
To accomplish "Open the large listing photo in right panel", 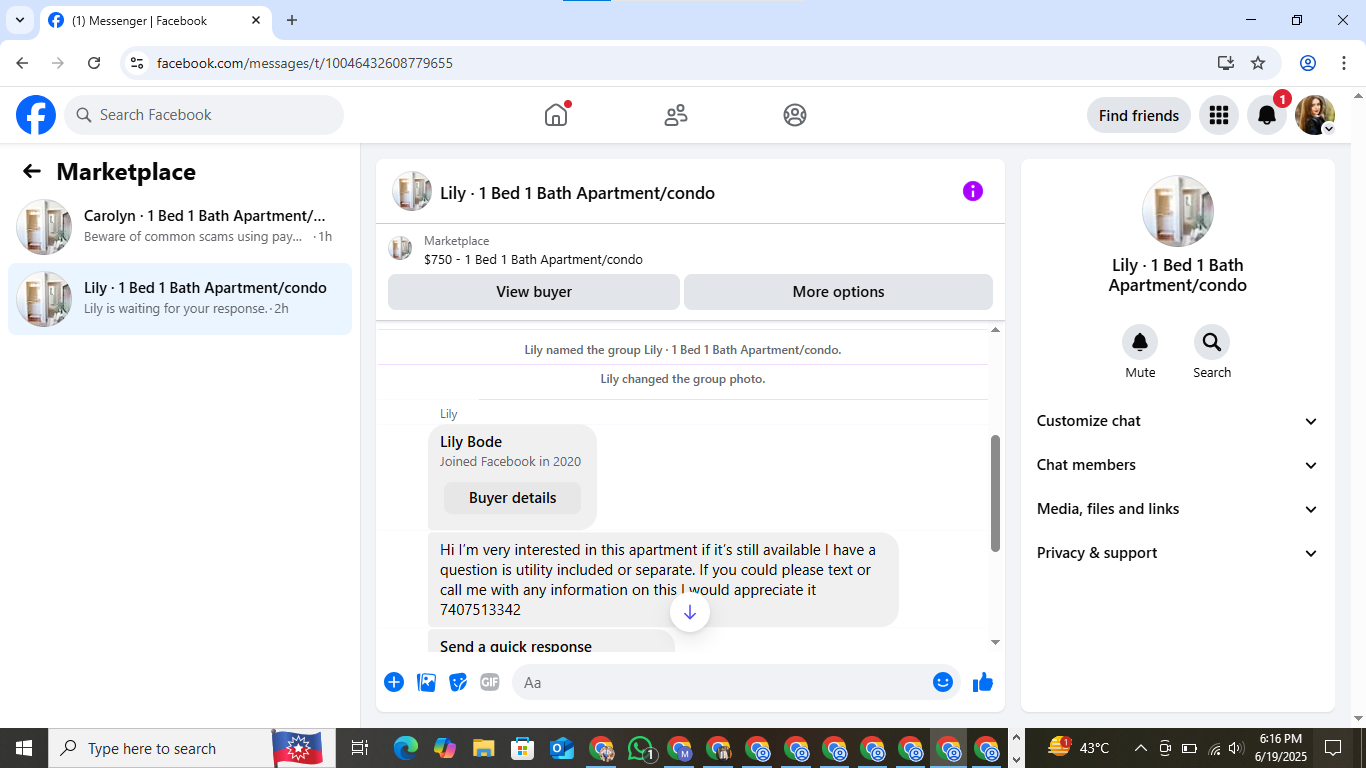I will [1178, 211].
